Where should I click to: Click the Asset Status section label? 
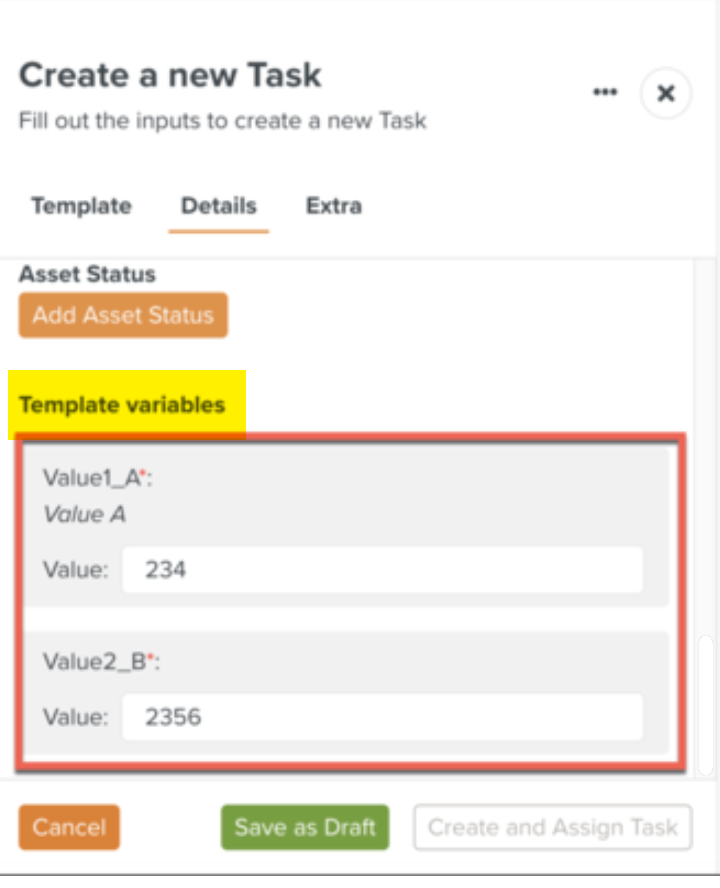point(87,274)
